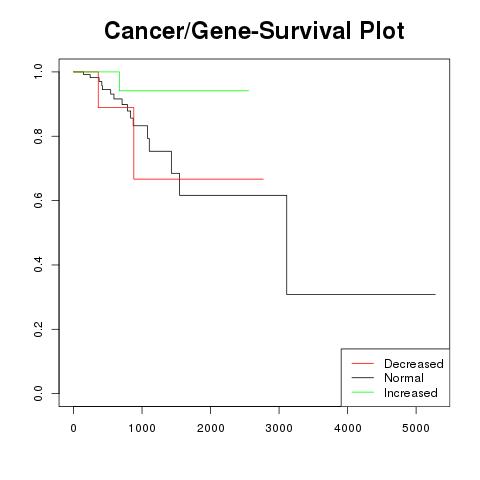
Task: Click y-axis tick label 0.6
Action: 38,200
